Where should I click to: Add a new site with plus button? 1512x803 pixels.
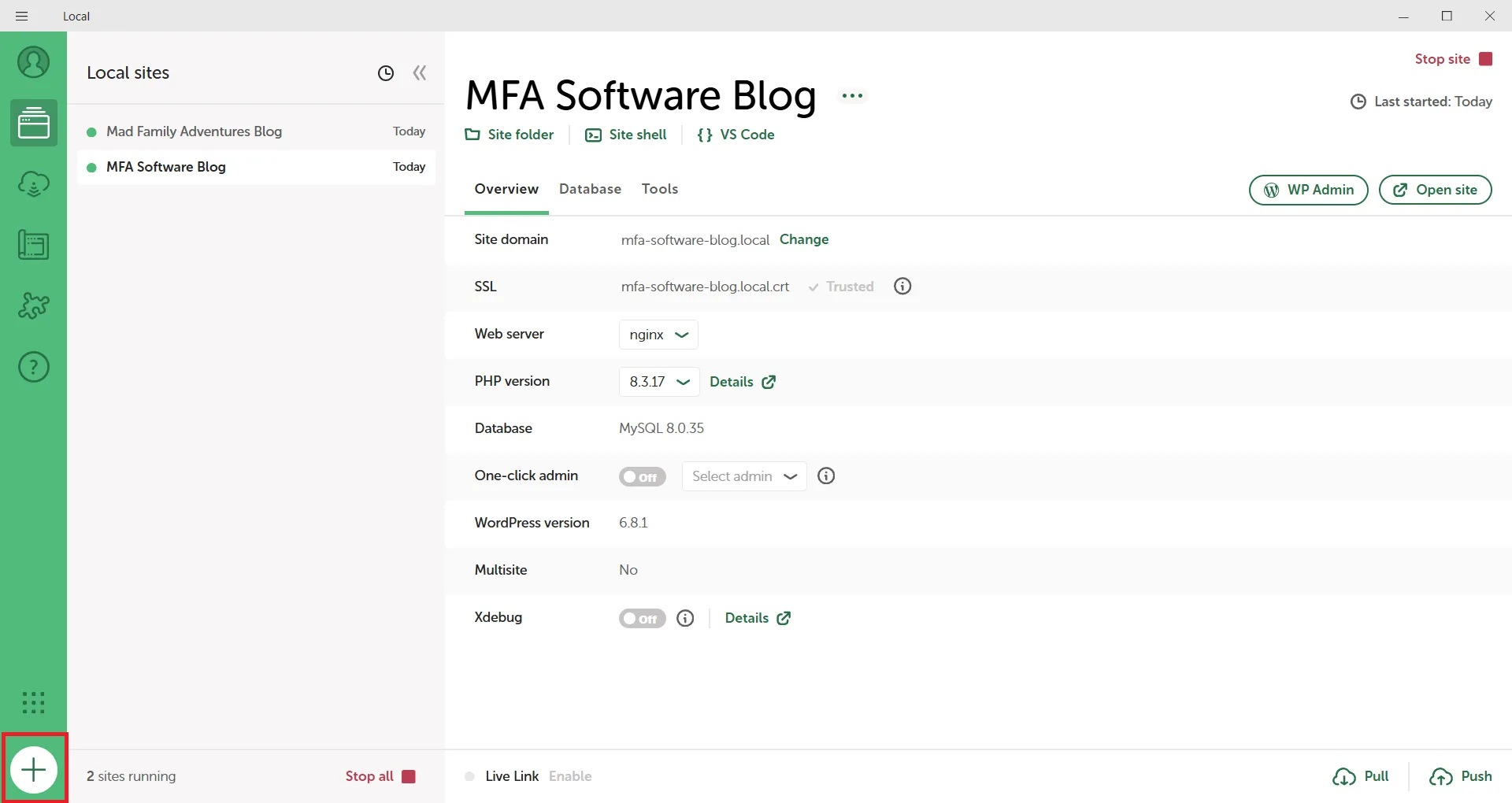click(x=34, y=770)
